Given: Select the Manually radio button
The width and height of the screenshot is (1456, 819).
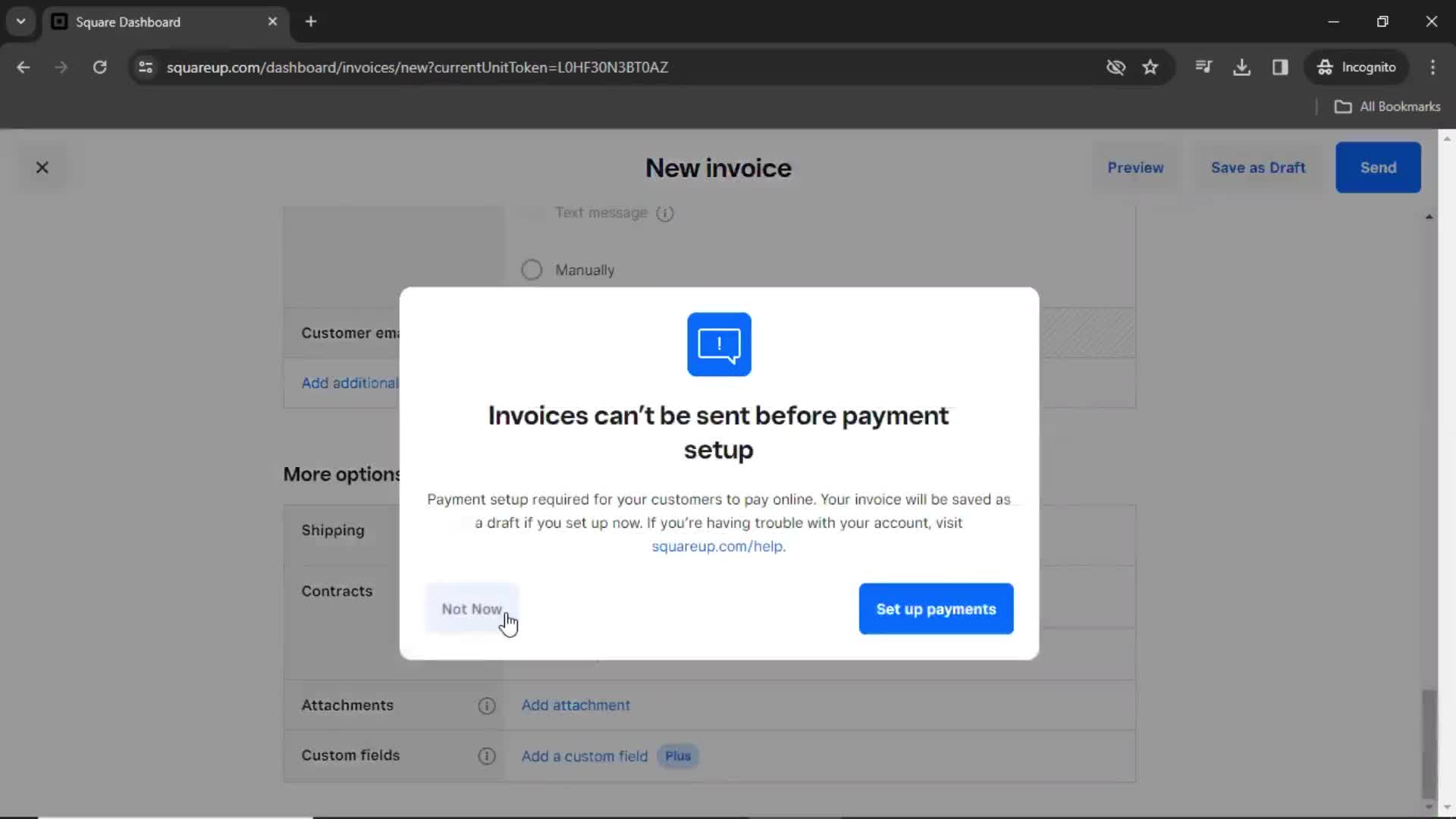Looking at the screenshot, I should coord(531,269).
